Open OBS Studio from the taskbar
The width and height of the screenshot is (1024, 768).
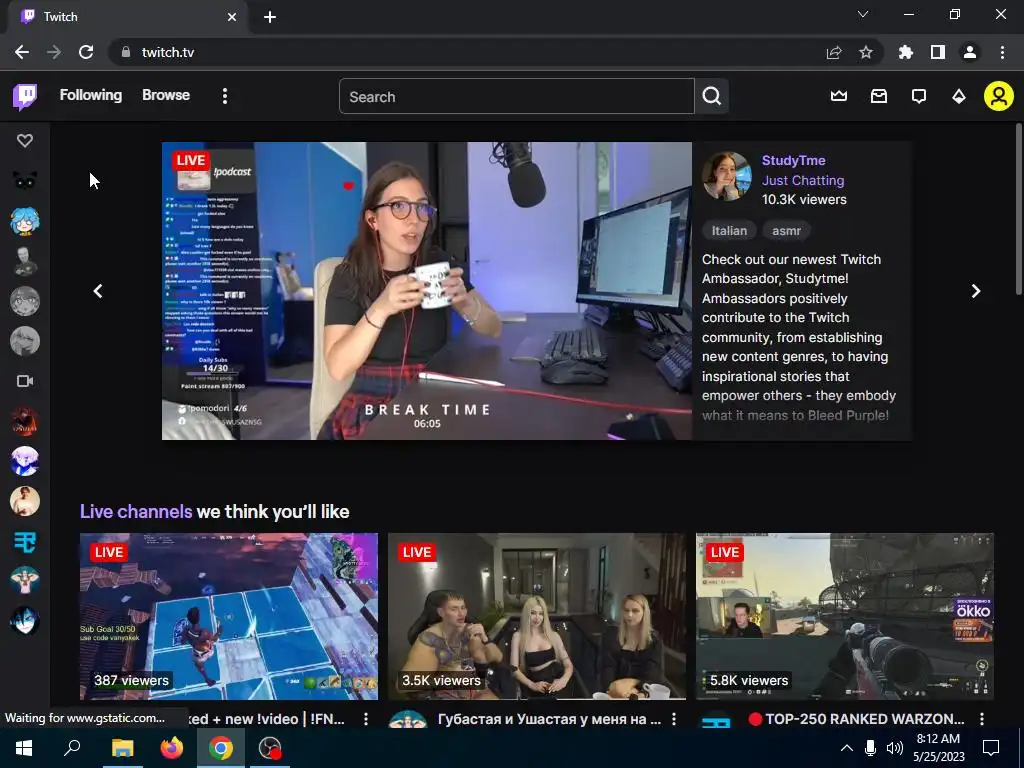click(270, 748)
